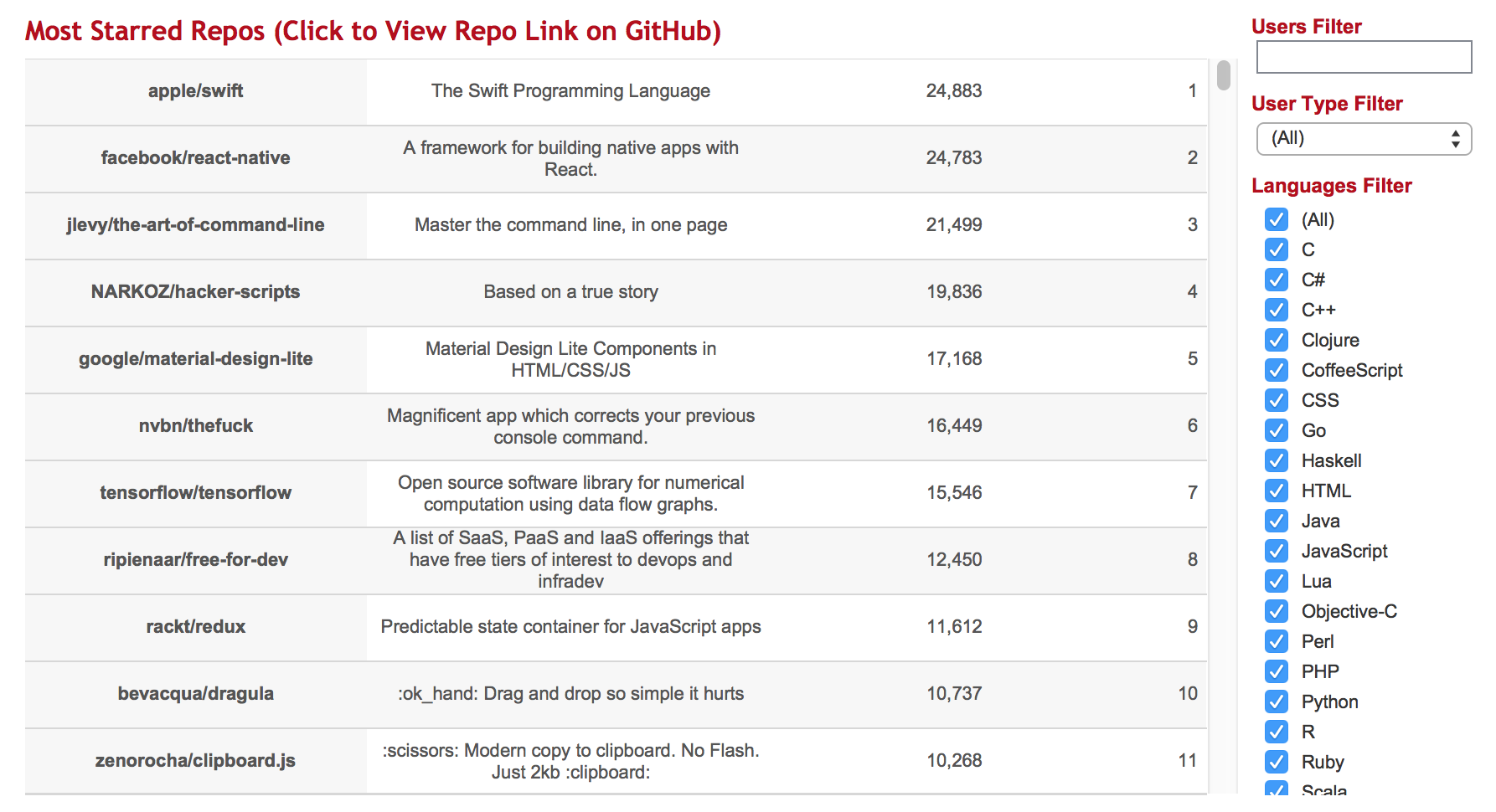Toggle the Go language checkbox
1496x812 pixels.
[1277, 430]
